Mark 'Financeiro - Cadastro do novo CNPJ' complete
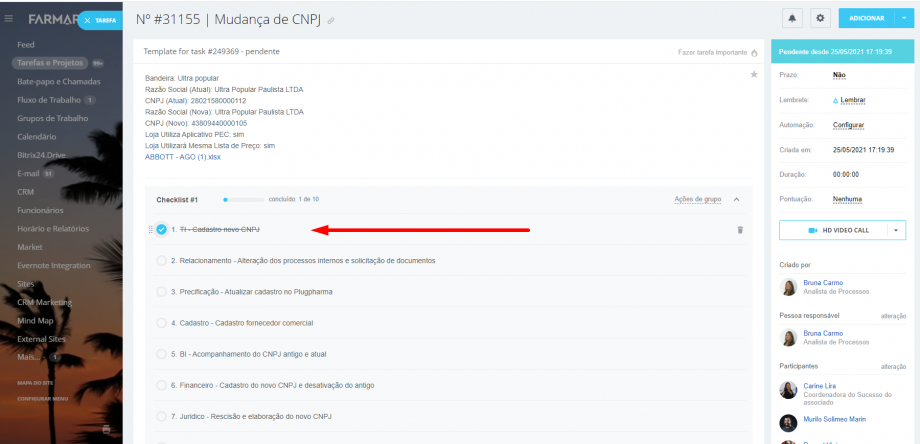The image size is (920, 444). pyautogui.click(x=162, y=385)
